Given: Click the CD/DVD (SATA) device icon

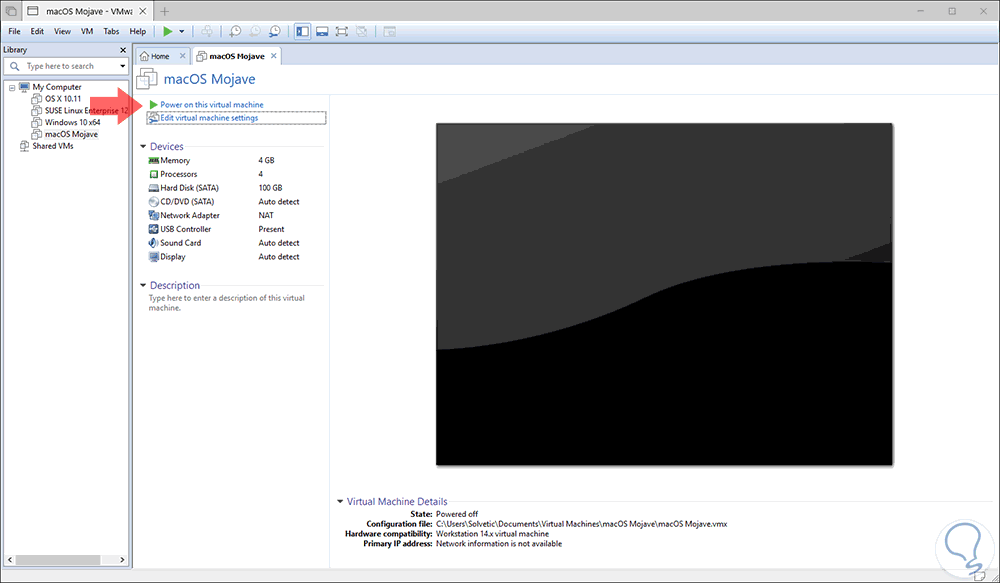Looking at the screenshot, I should pos(154,202).
